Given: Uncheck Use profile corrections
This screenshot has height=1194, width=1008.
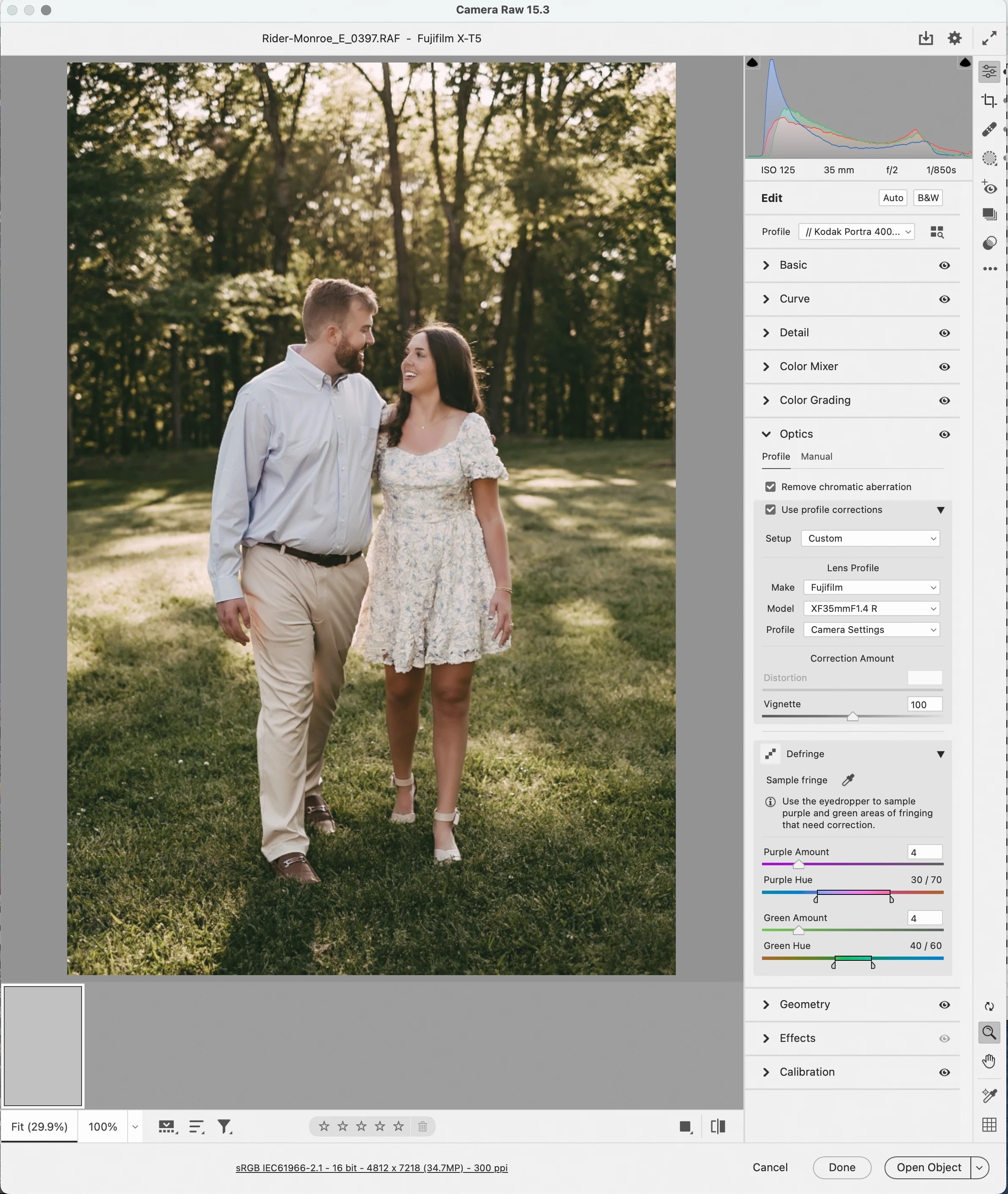Looking at the screenshot, I should (x=770, y=510).
